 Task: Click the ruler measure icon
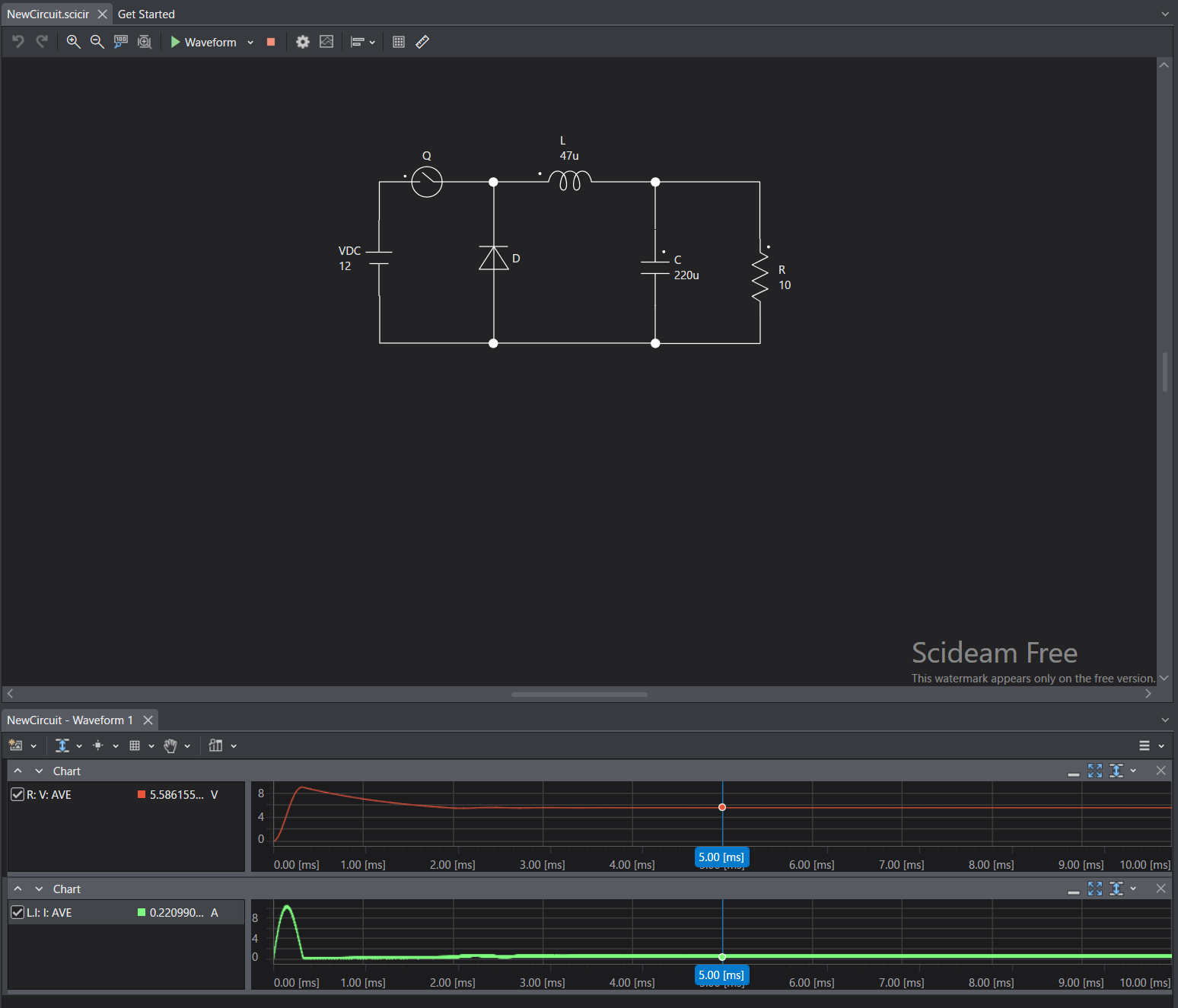[422, 42]
